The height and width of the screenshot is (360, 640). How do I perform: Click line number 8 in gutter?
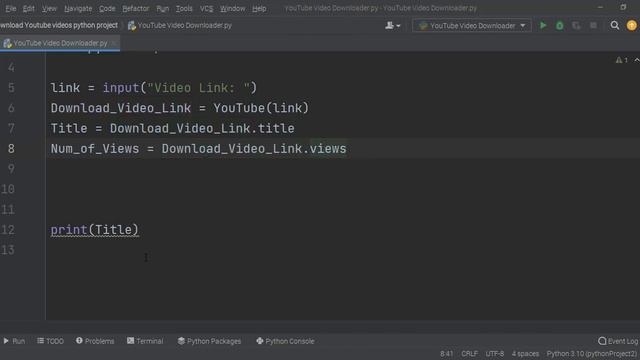click(11, 149)
